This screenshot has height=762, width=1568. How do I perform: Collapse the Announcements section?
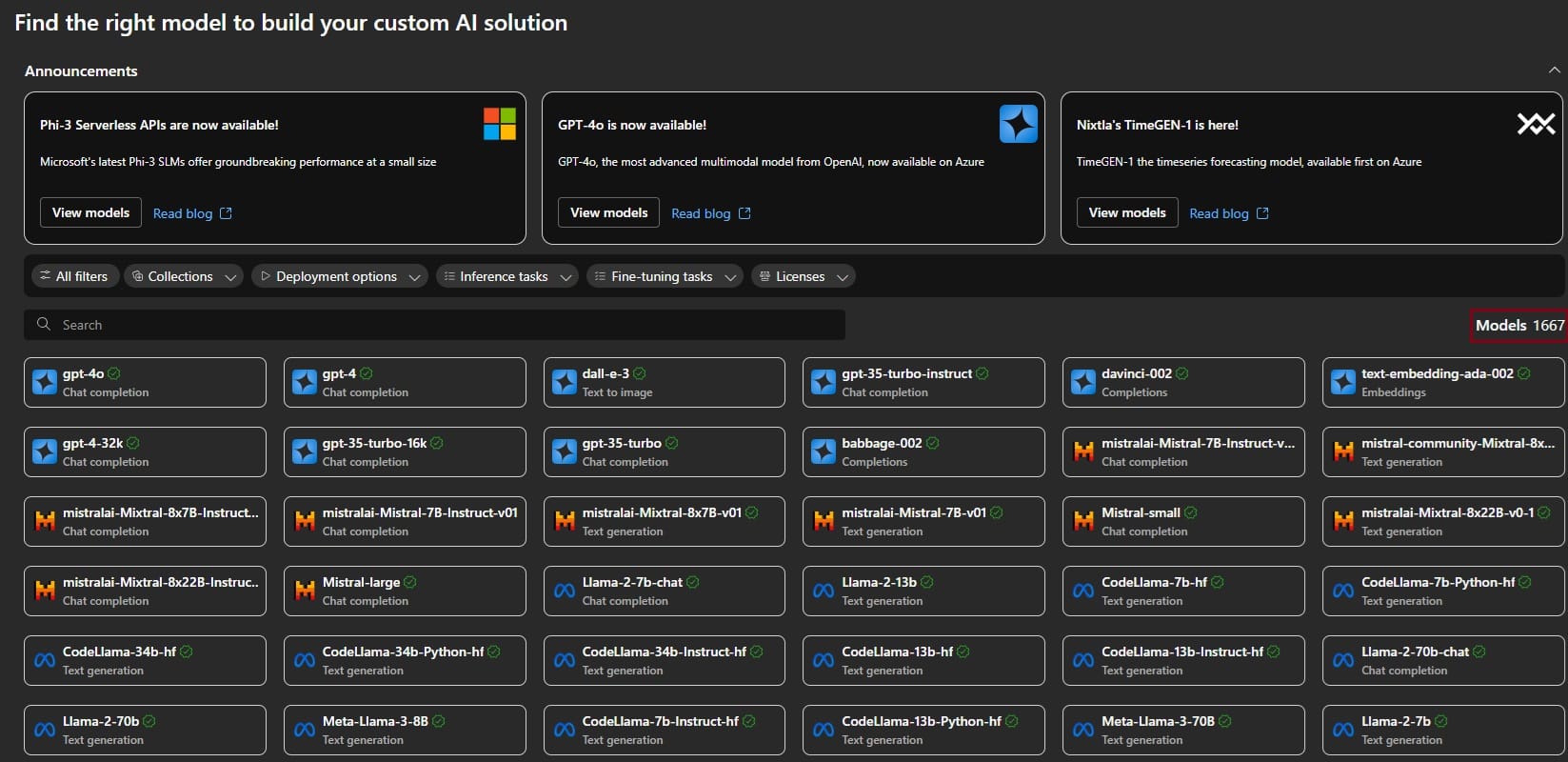(x=1554, y=70)
